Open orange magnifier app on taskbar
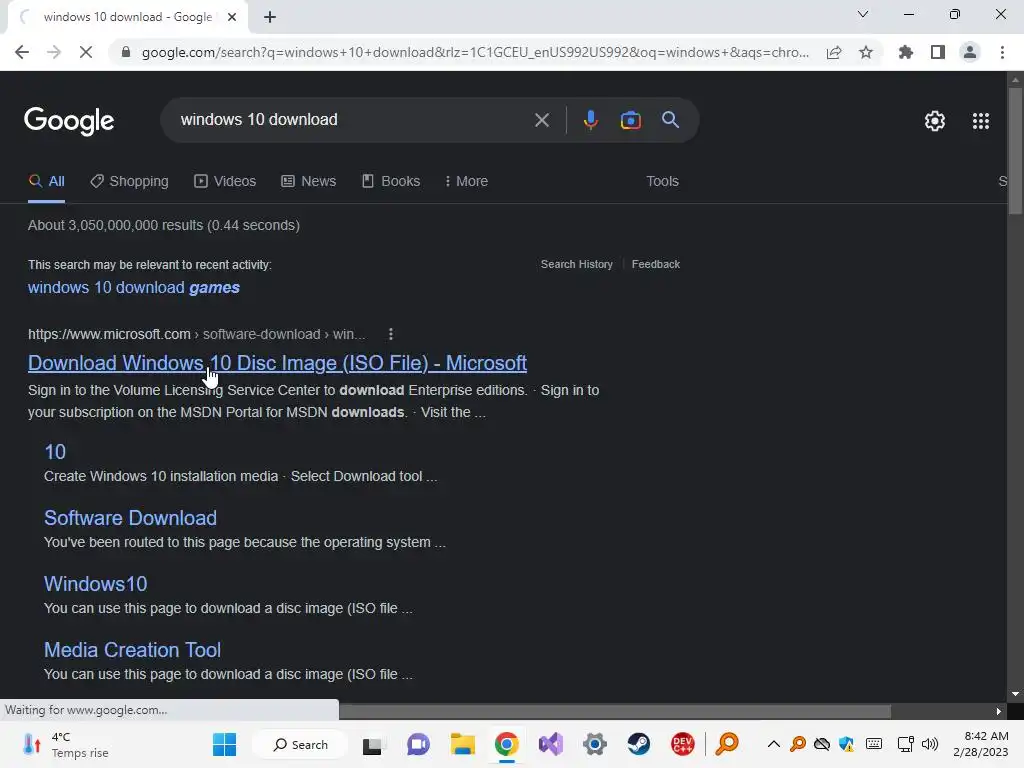The image size is (1024, 768). (727, 744)
